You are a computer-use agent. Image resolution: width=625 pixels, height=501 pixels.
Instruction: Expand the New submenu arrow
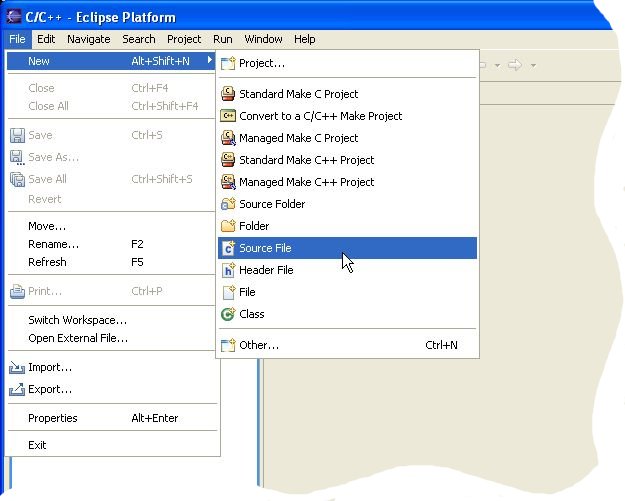tap(209, 61)
